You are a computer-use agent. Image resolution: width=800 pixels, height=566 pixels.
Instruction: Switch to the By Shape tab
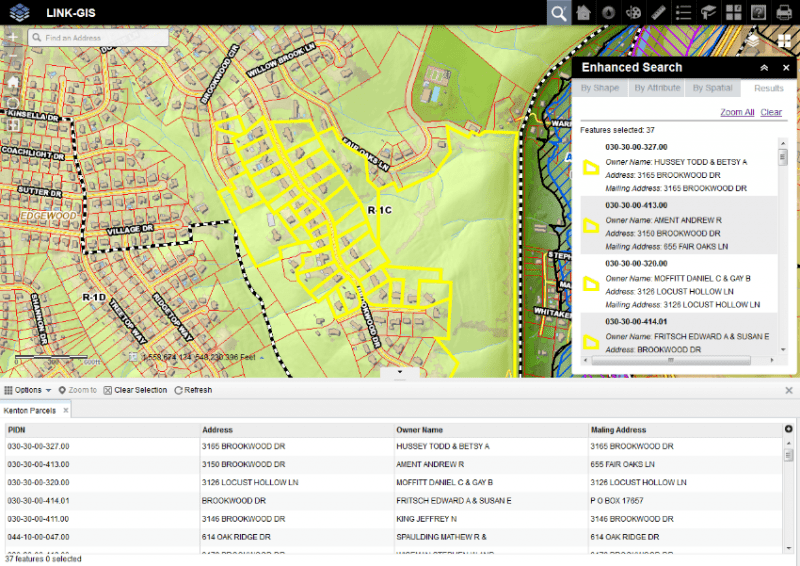[600, 88]
